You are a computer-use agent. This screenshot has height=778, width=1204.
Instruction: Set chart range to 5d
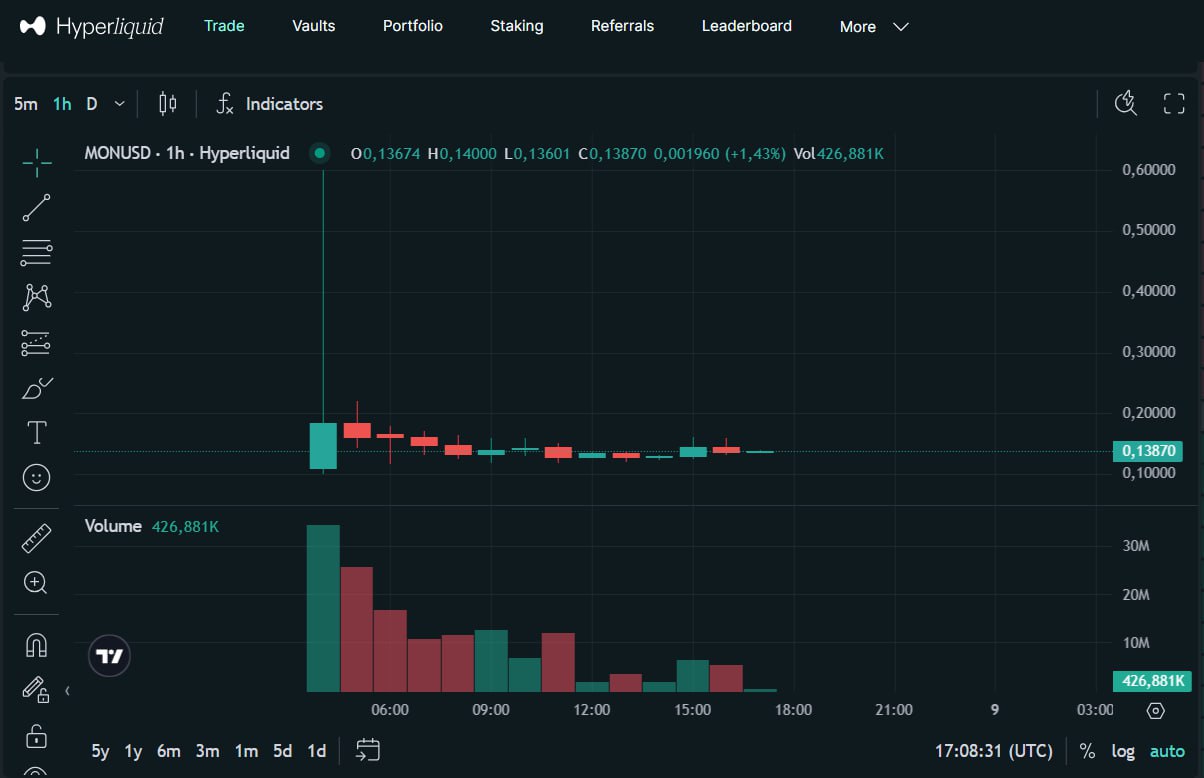click(283, 751)
